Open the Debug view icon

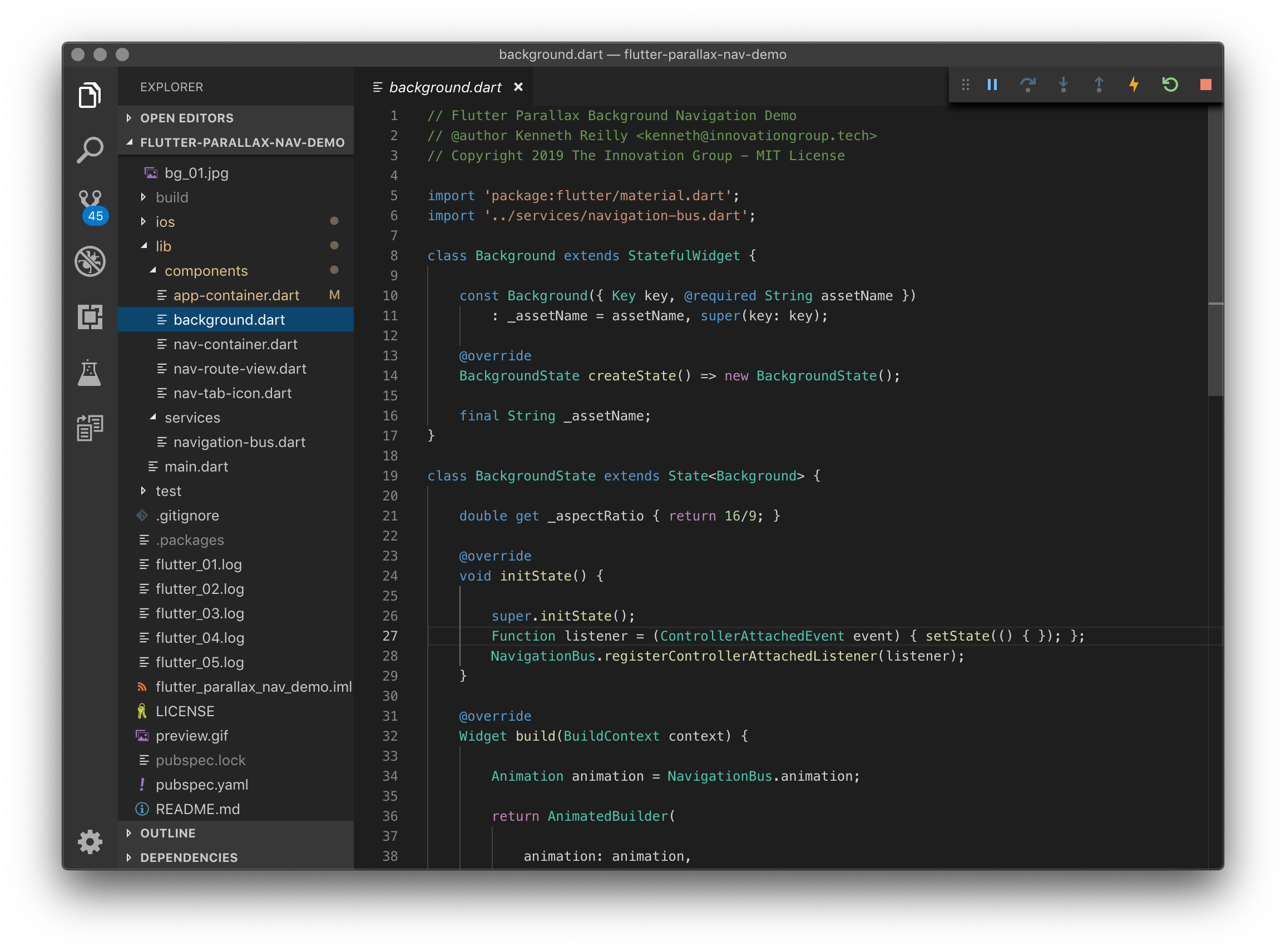tap(90, 261)
